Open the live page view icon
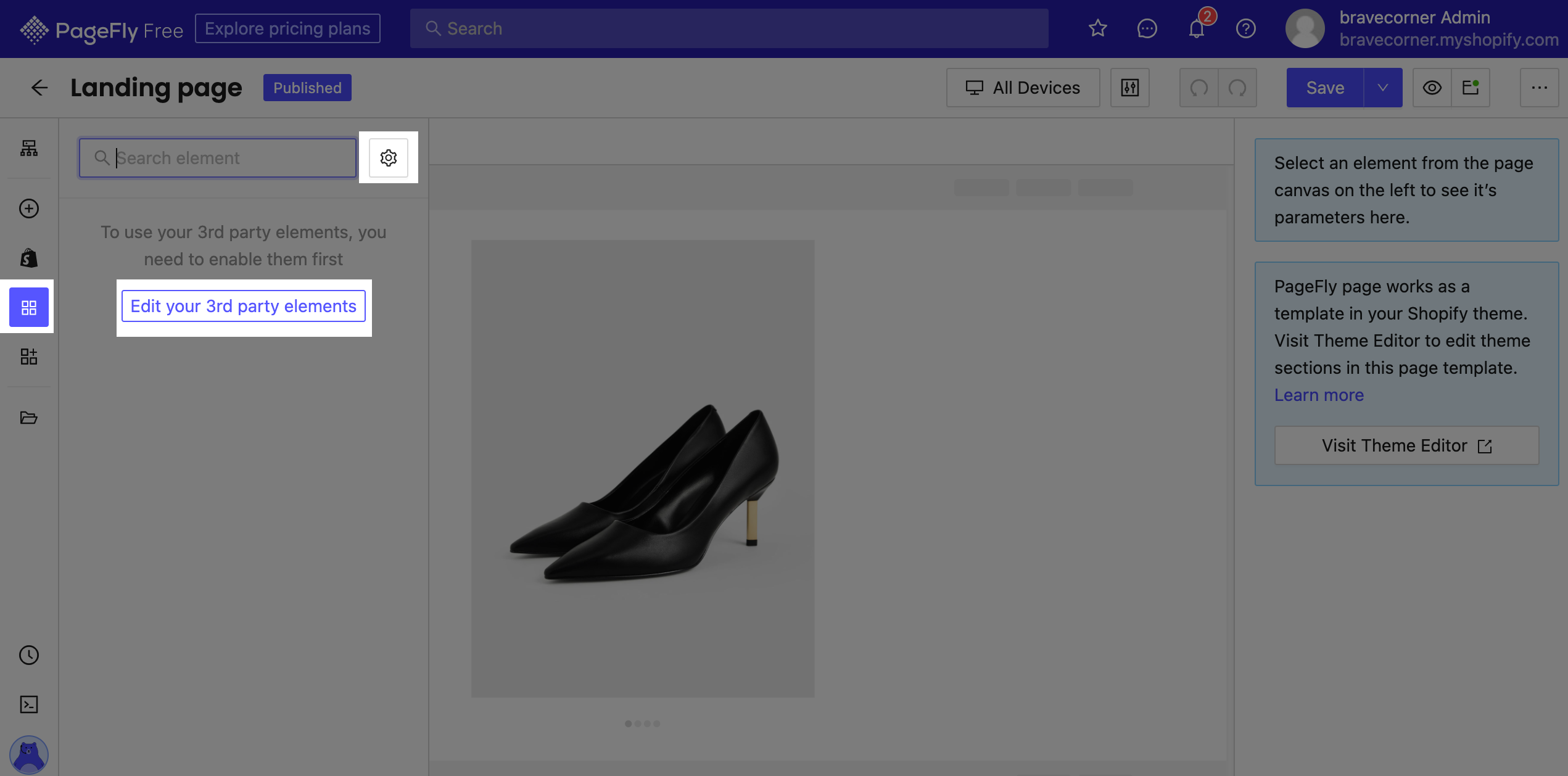 point(1471,88)
